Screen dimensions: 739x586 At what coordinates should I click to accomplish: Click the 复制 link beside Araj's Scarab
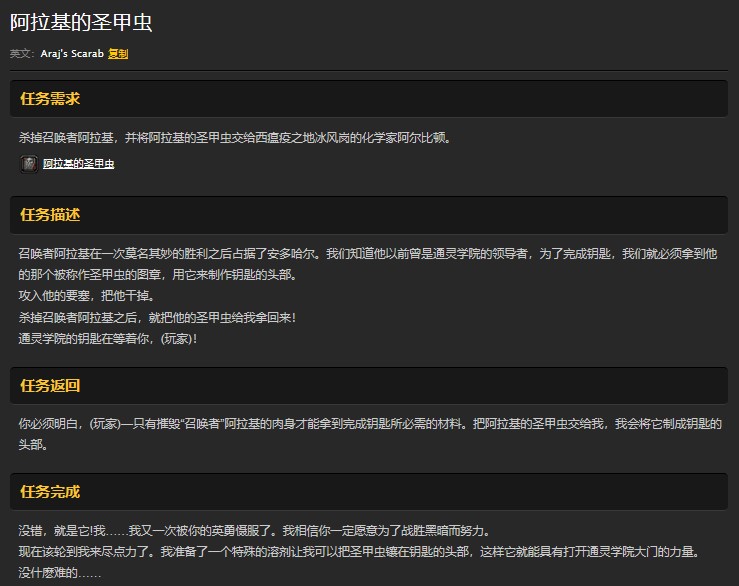pyautogui.click(x=118, y=54)
